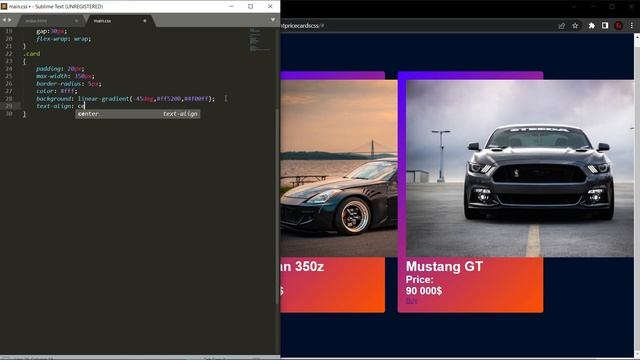Close the index.html tab in Sublime
This screenshot has width=640, height=360.
click(76, 21)
